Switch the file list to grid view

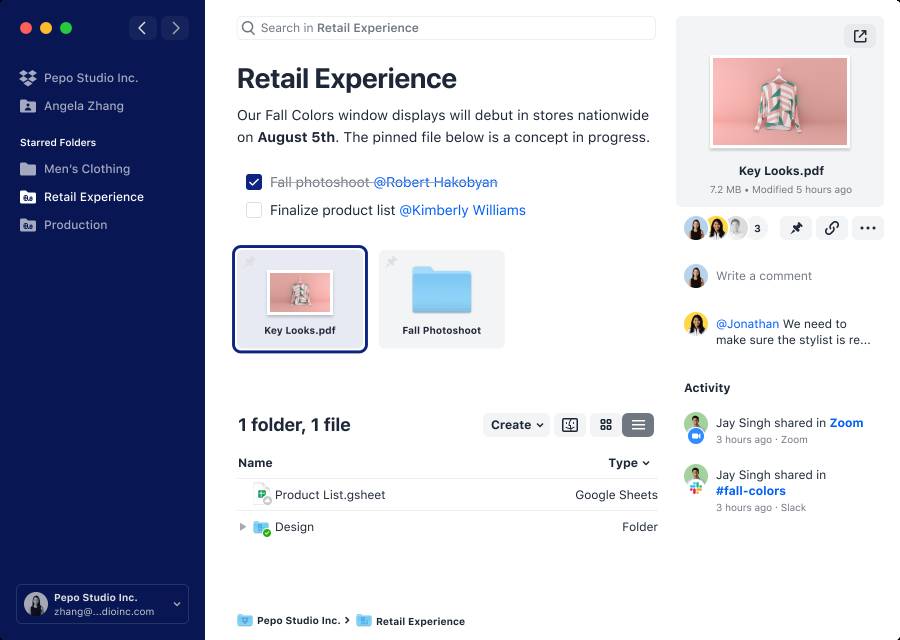605,424
